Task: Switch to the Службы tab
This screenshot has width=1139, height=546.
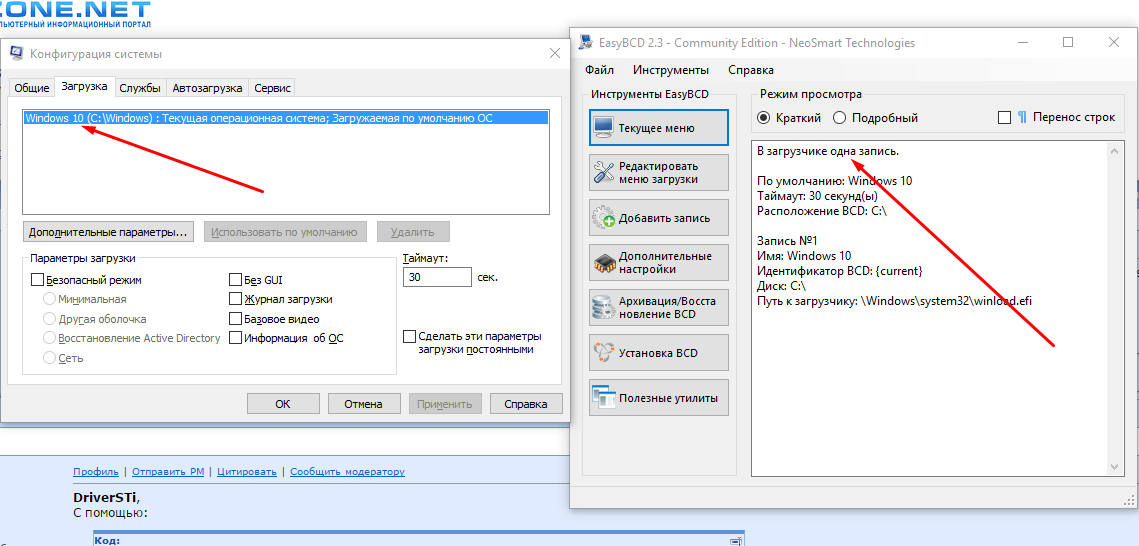Action: point(140,88)
